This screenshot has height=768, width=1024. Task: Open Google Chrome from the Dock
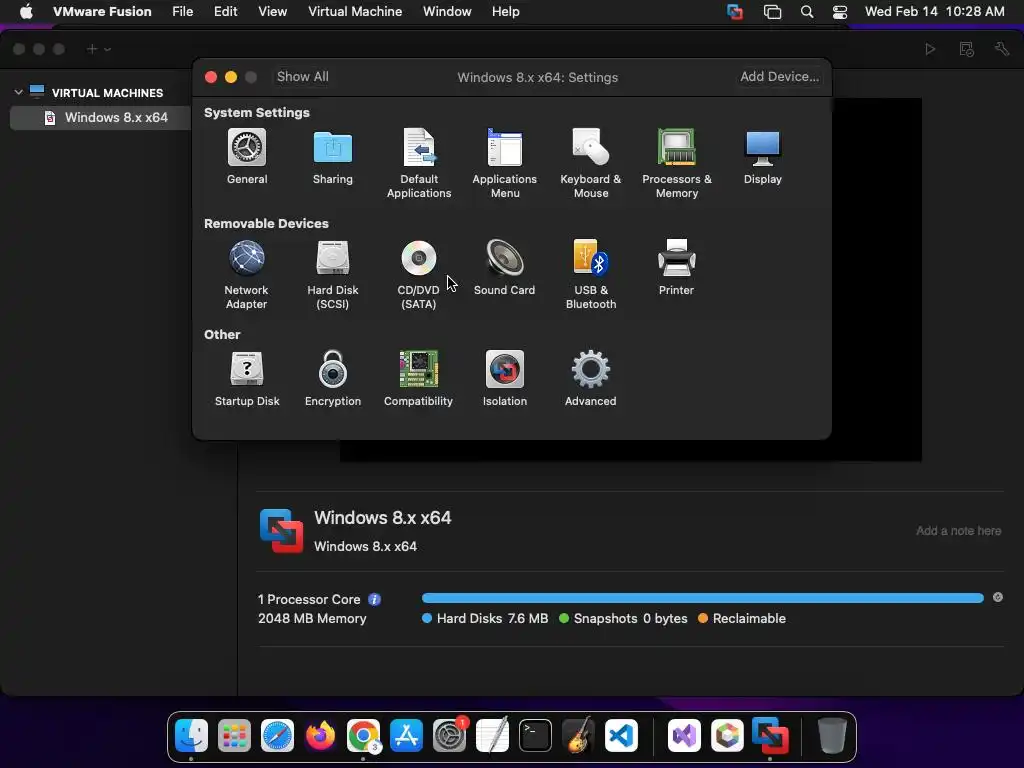pyautogui.click(x=363, y=736)
